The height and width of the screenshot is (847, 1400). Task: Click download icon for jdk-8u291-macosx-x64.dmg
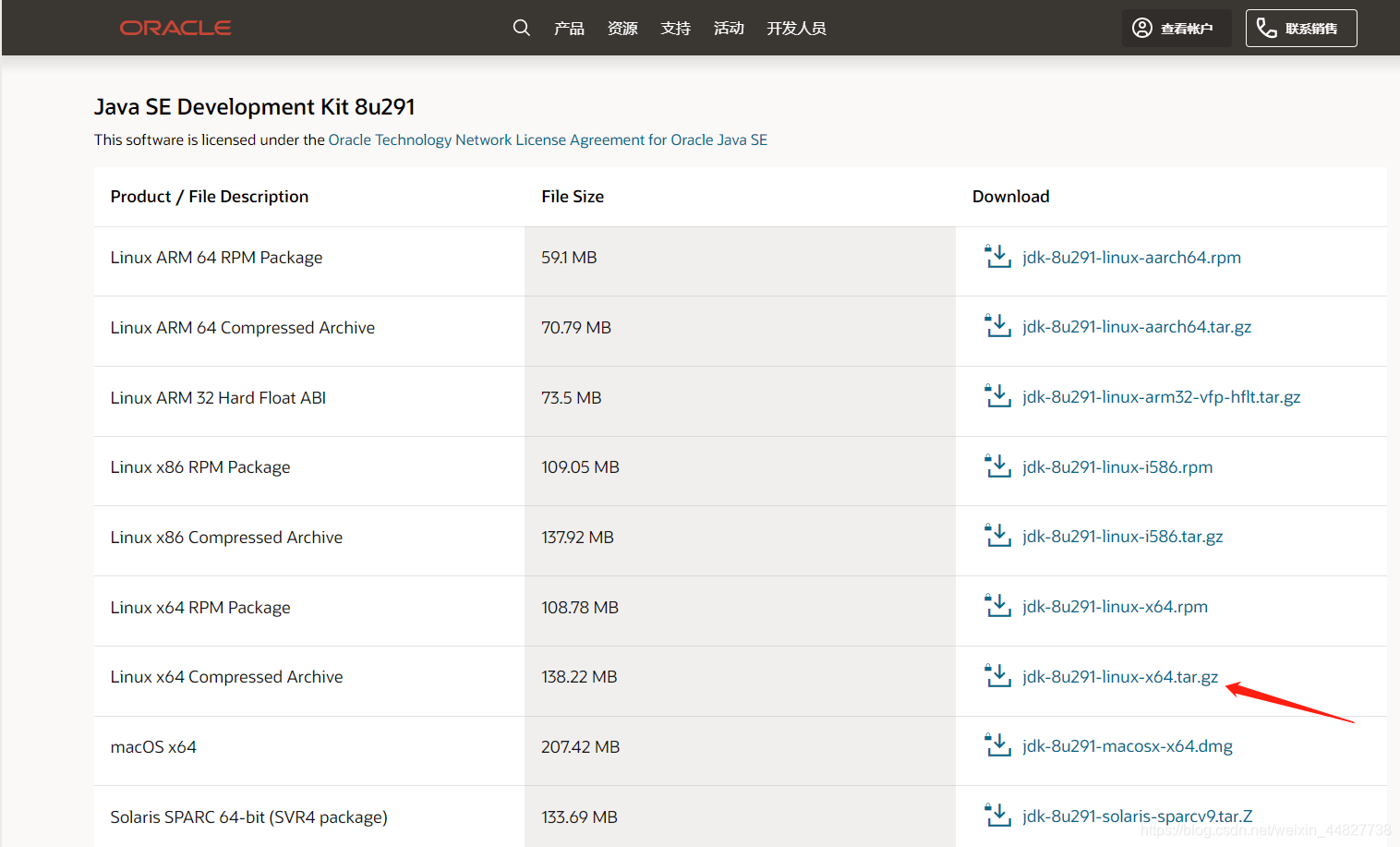(997, 744)
